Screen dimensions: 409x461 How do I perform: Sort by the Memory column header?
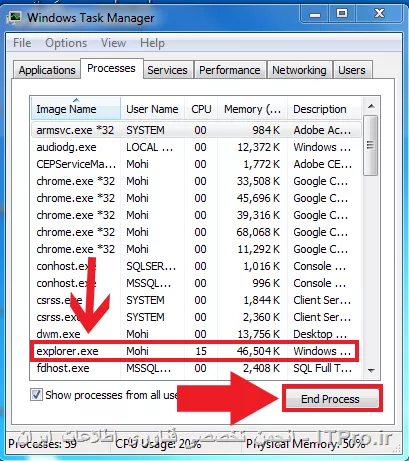point(252,109)
